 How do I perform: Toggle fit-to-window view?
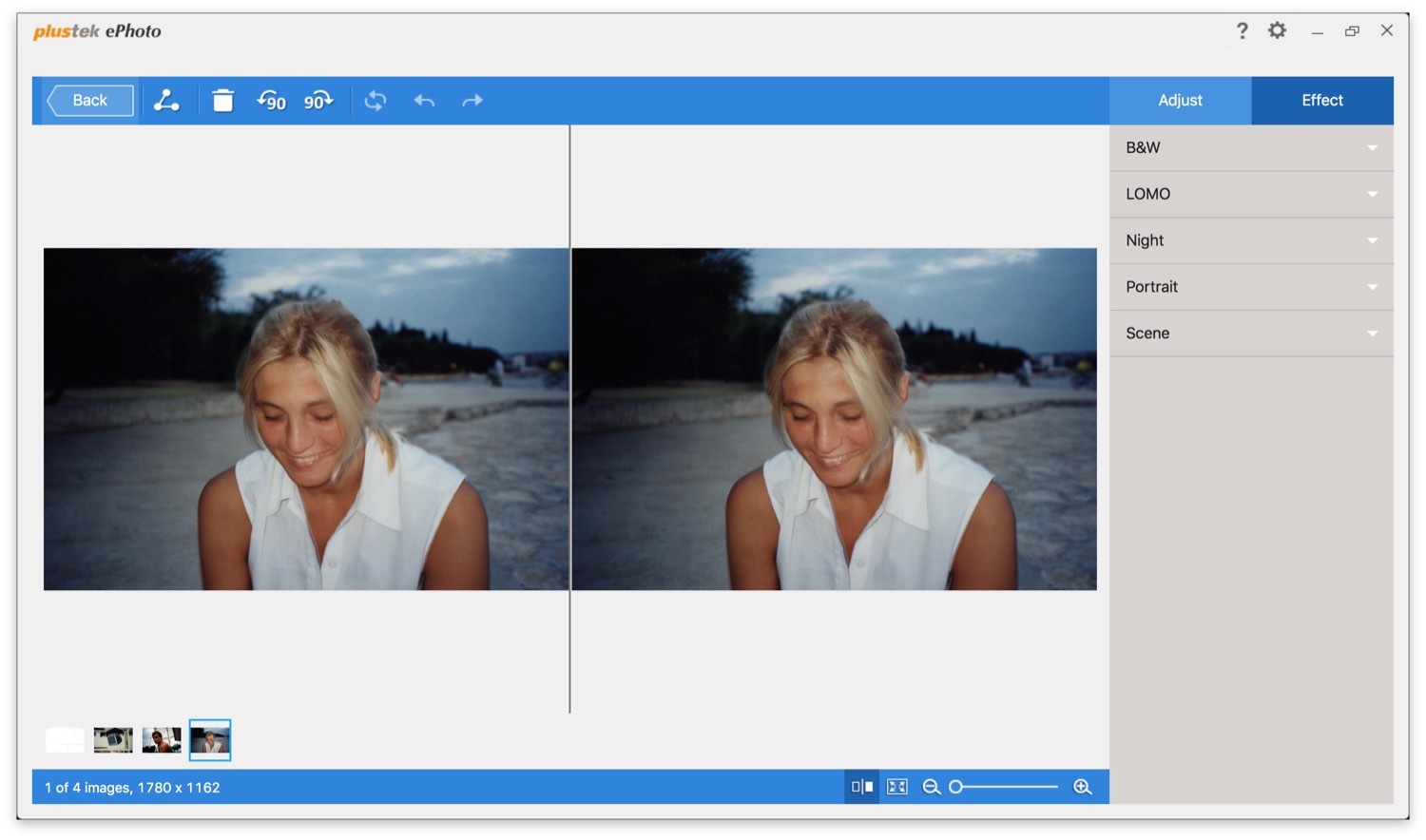[x=896, y=787]
